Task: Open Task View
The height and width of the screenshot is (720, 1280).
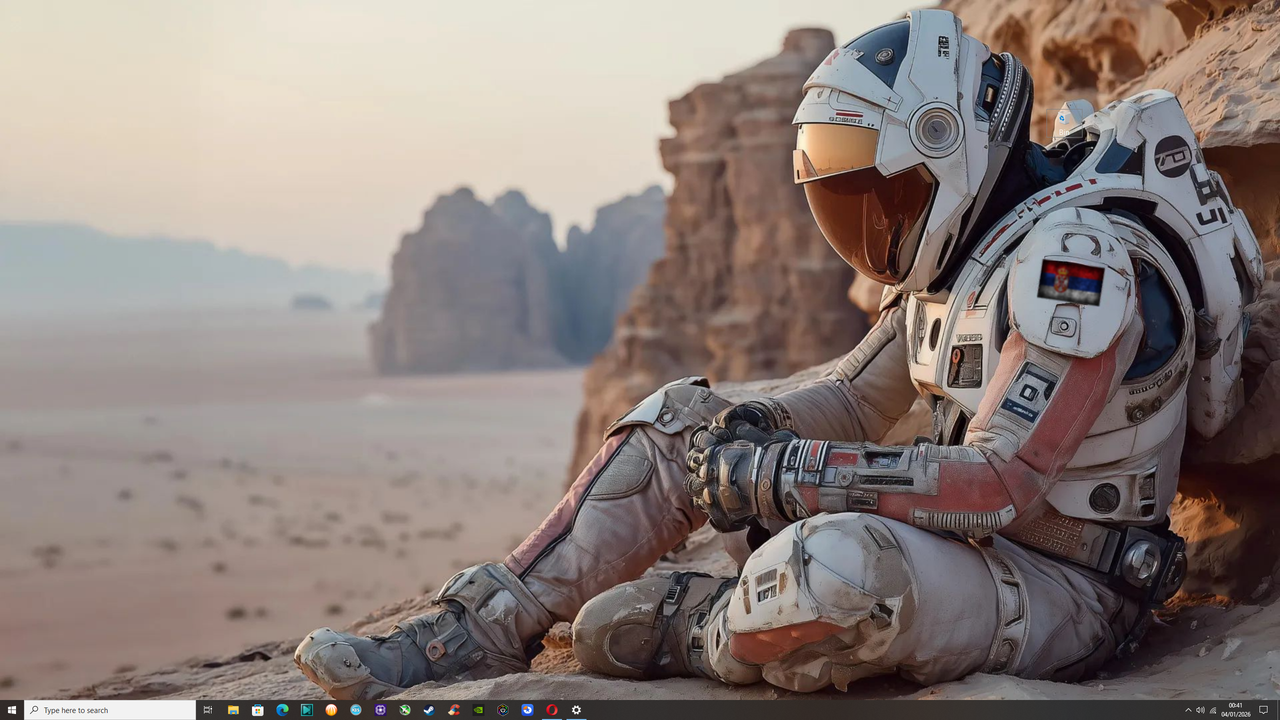Action: 207,710
